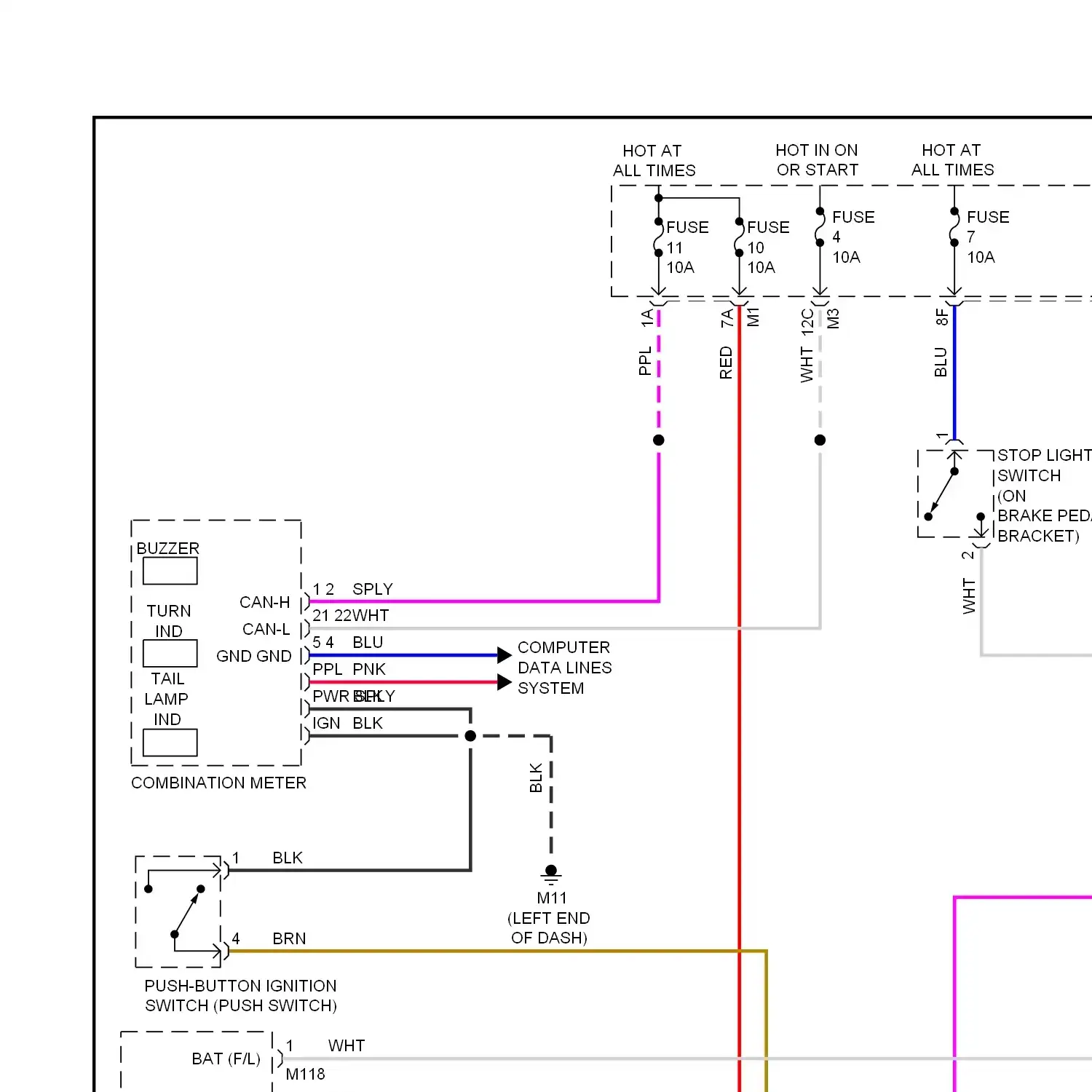Click the 21 22WHT wire label
The width and height of the screenshot is (1092, 1092).
point(351,615)
